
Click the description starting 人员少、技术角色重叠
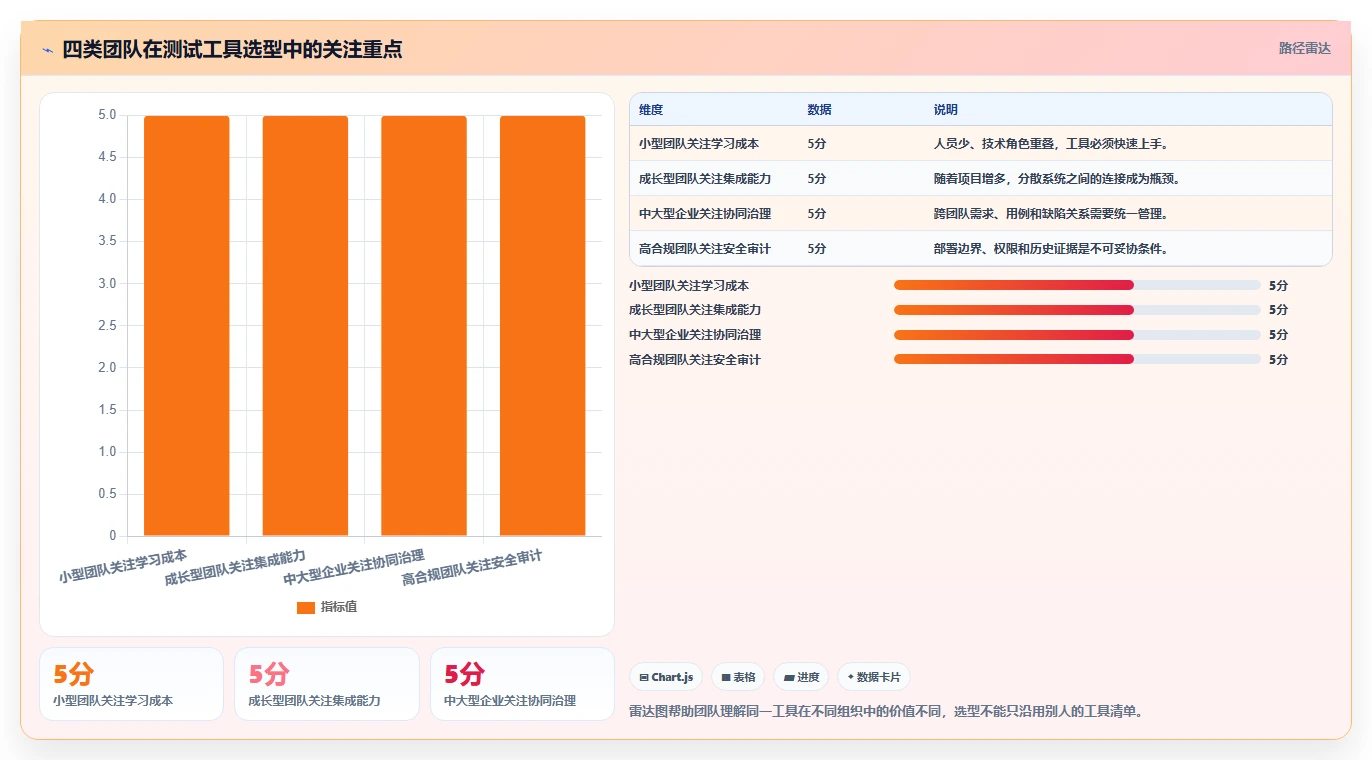click(x=1051, y=144)
